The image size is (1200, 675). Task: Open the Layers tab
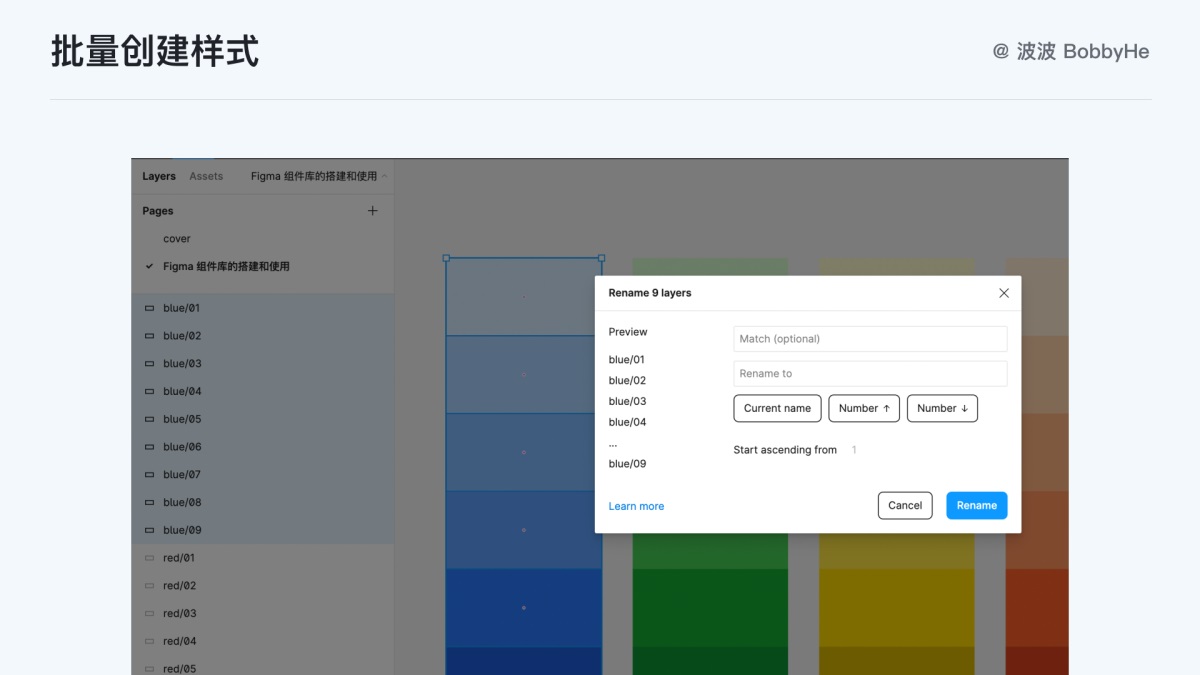159,176
